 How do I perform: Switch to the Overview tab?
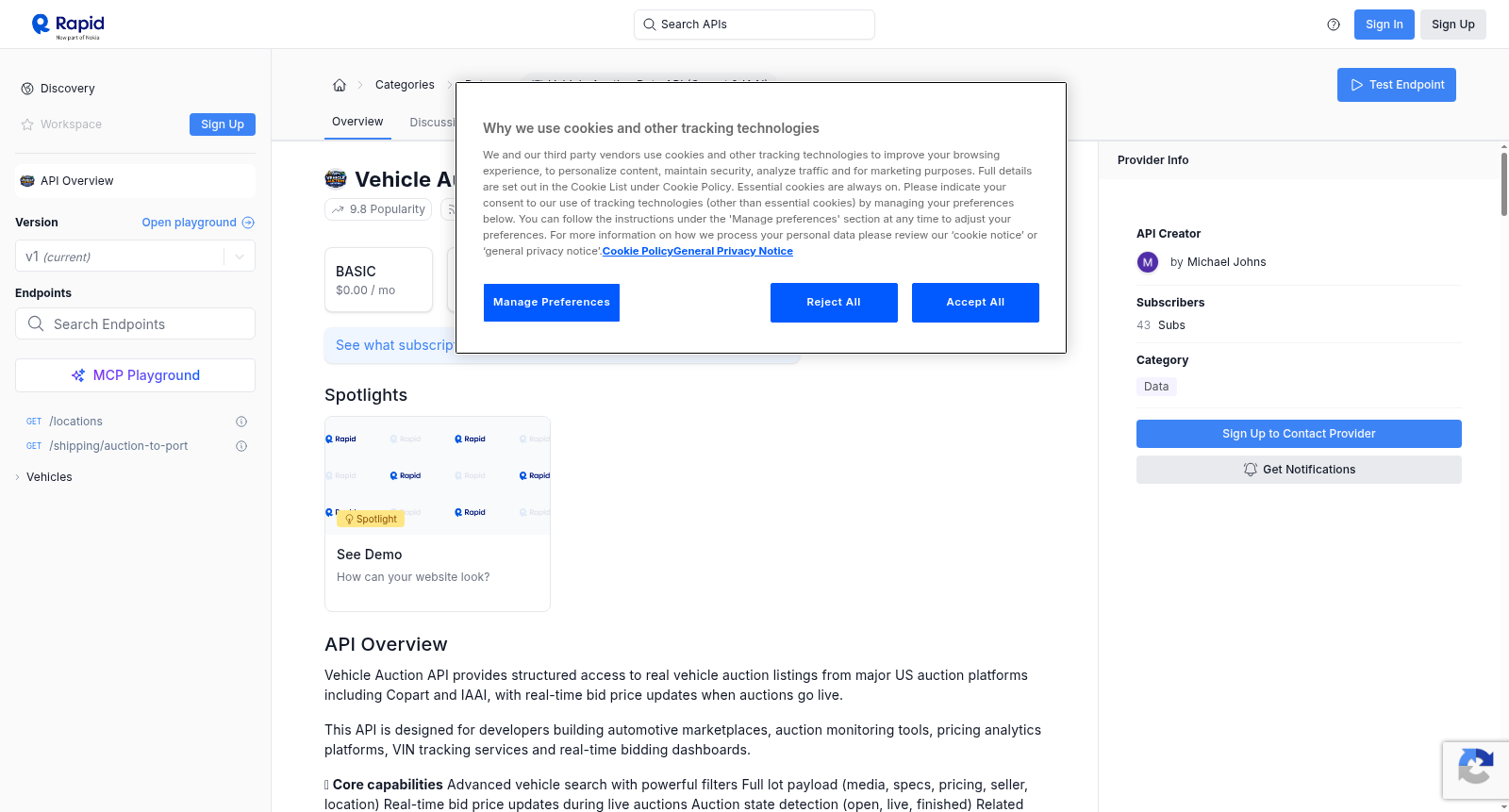click(357, 123)
